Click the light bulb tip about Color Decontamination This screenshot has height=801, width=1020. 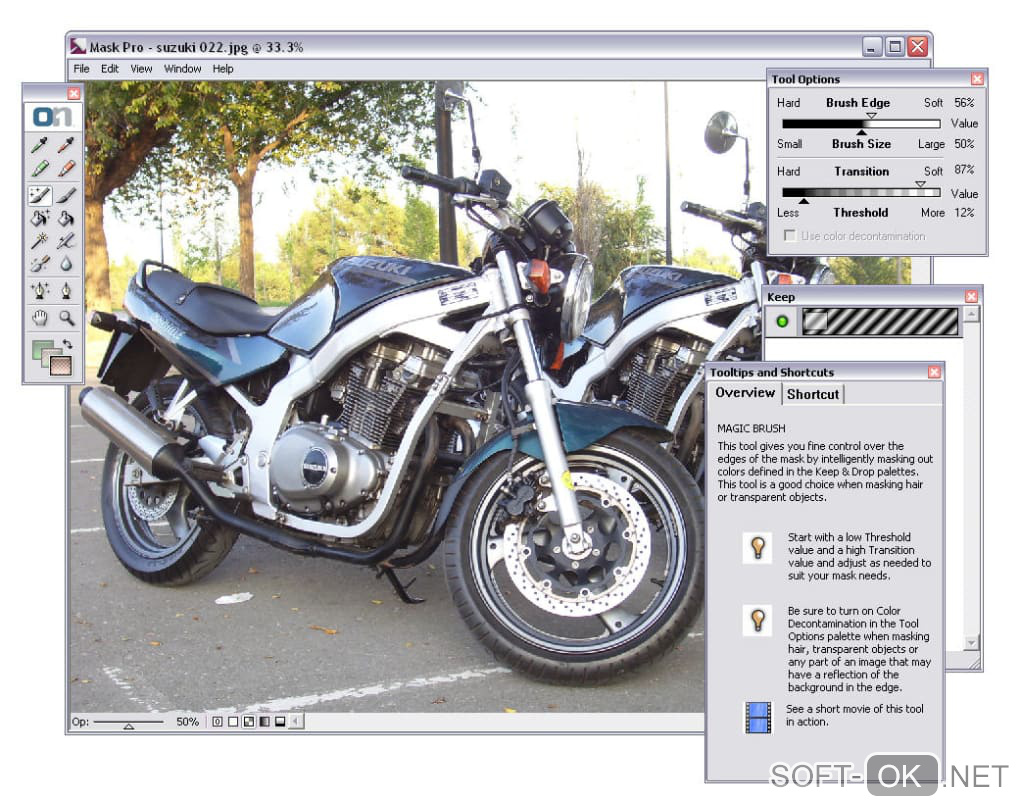click(758, 620)
